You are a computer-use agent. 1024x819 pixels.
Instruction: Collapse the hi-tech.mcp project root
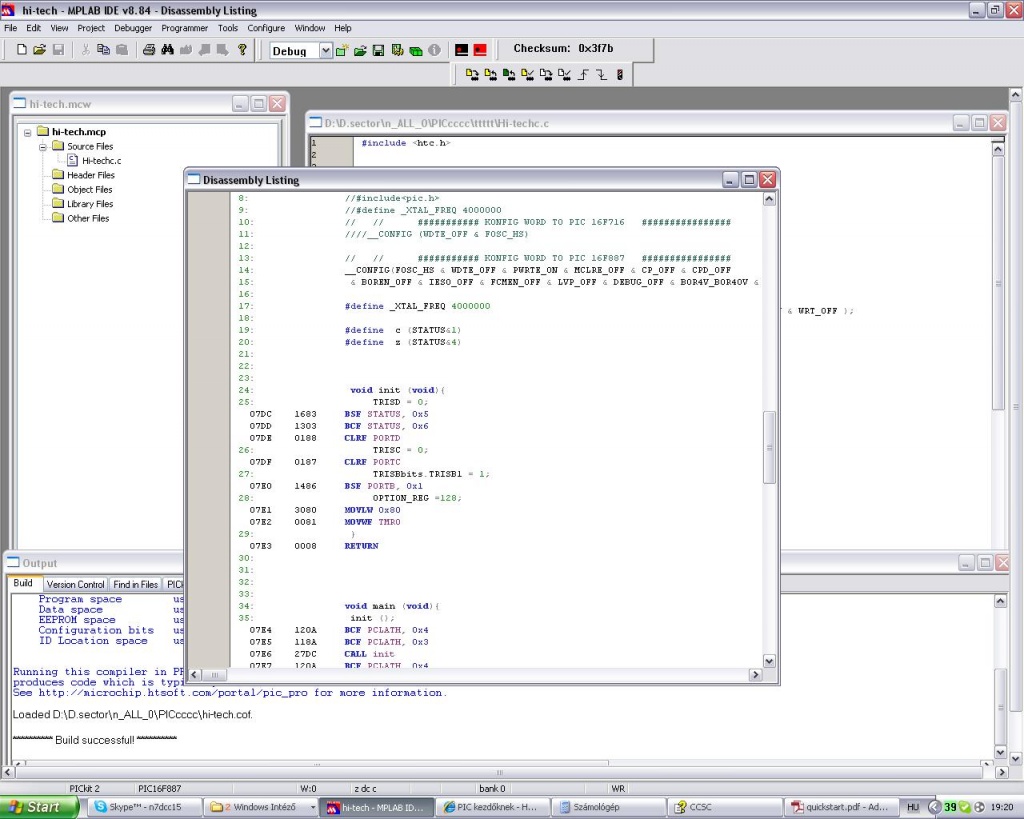[x=28, y=132]
